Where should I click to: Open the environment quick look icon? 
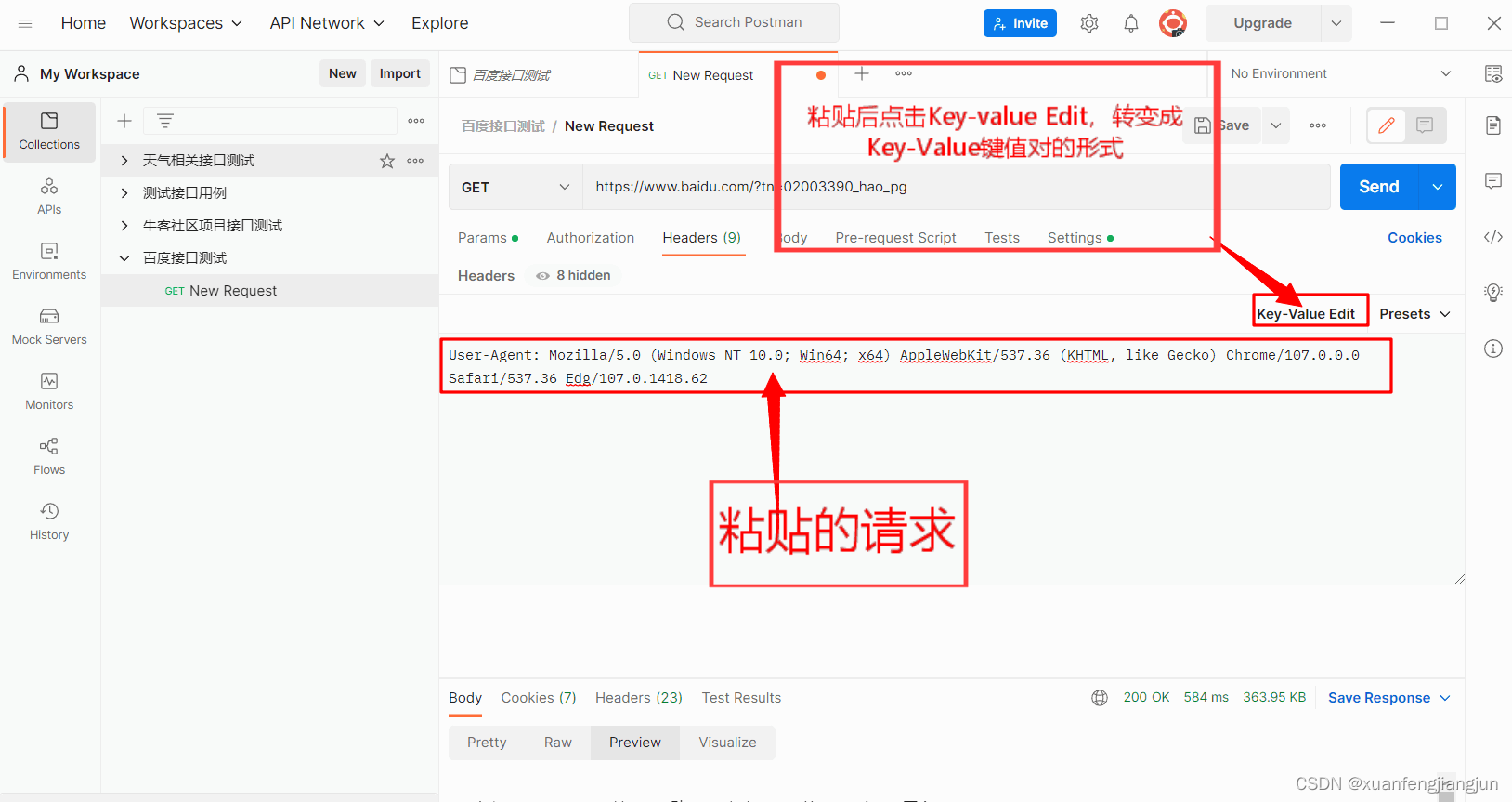(x=1493, y=74)
